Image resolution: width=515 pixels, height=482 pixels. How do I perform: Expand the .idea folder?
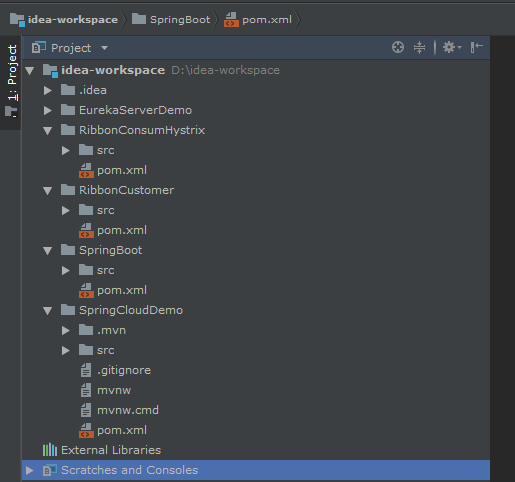[48, 90]
